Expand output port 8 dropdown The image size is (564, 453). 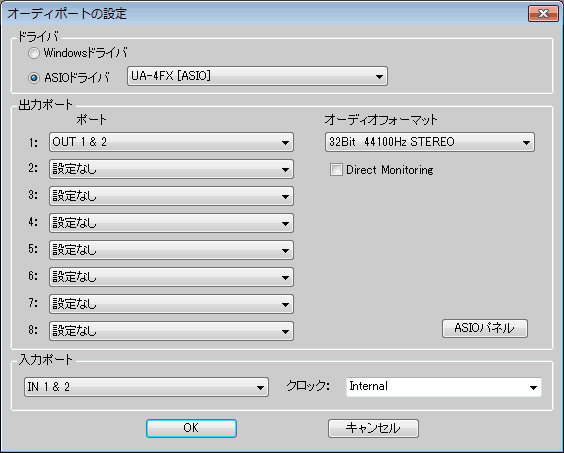point(171,331)
